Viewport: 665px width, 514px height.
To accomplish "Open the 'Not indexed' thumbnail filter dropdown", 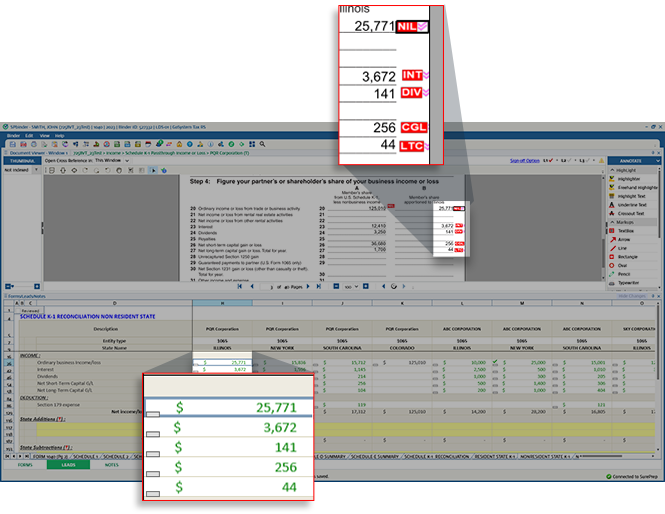I will (x=36, y=170).
